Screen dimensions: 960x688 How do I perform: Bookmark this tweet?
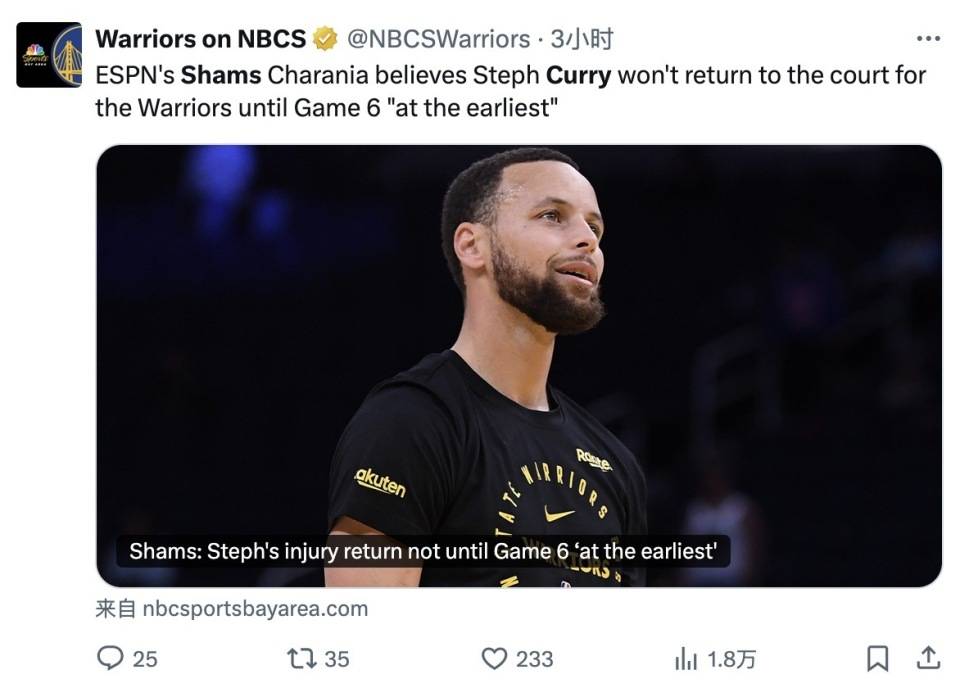[877, 658]
